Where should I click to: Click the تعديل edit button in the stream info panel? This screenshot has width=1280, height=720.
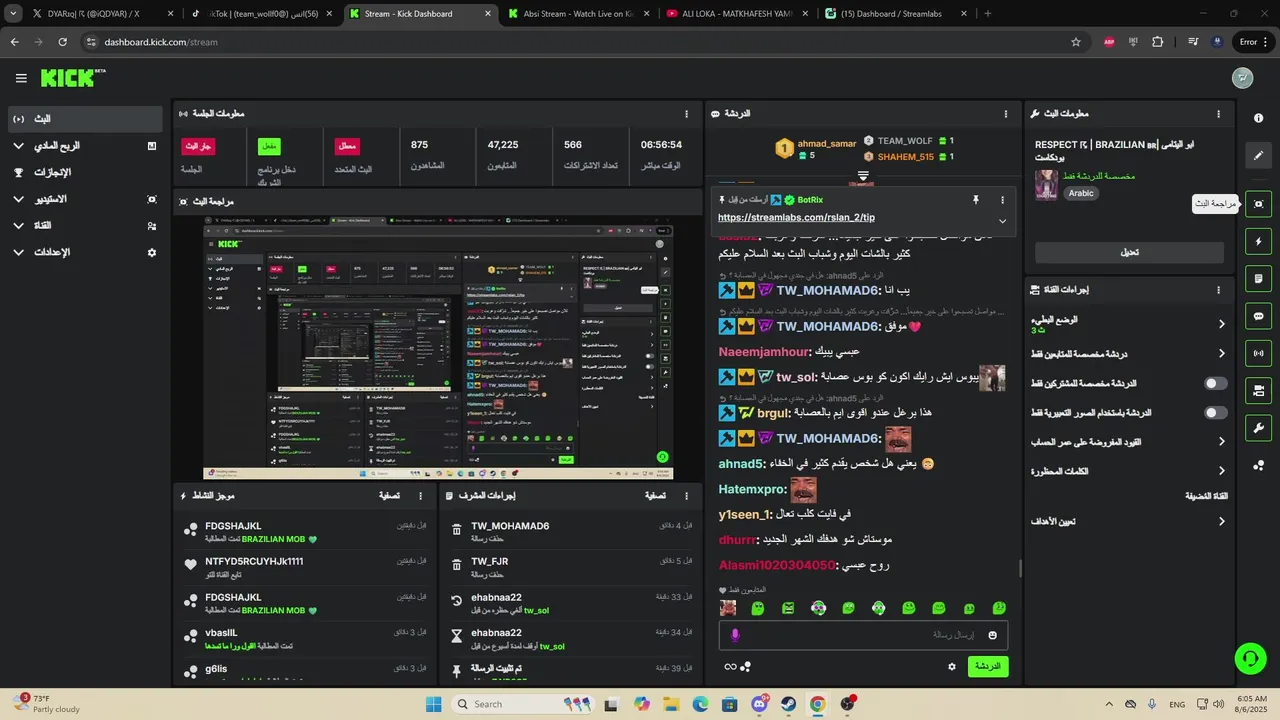[x=1129, y=252]
